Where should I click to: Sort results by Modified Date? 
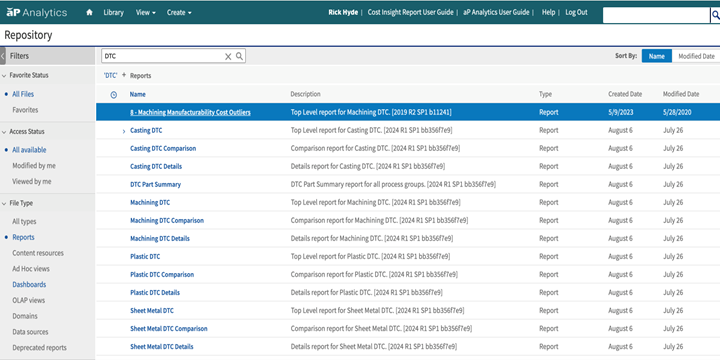click(696, 56)
